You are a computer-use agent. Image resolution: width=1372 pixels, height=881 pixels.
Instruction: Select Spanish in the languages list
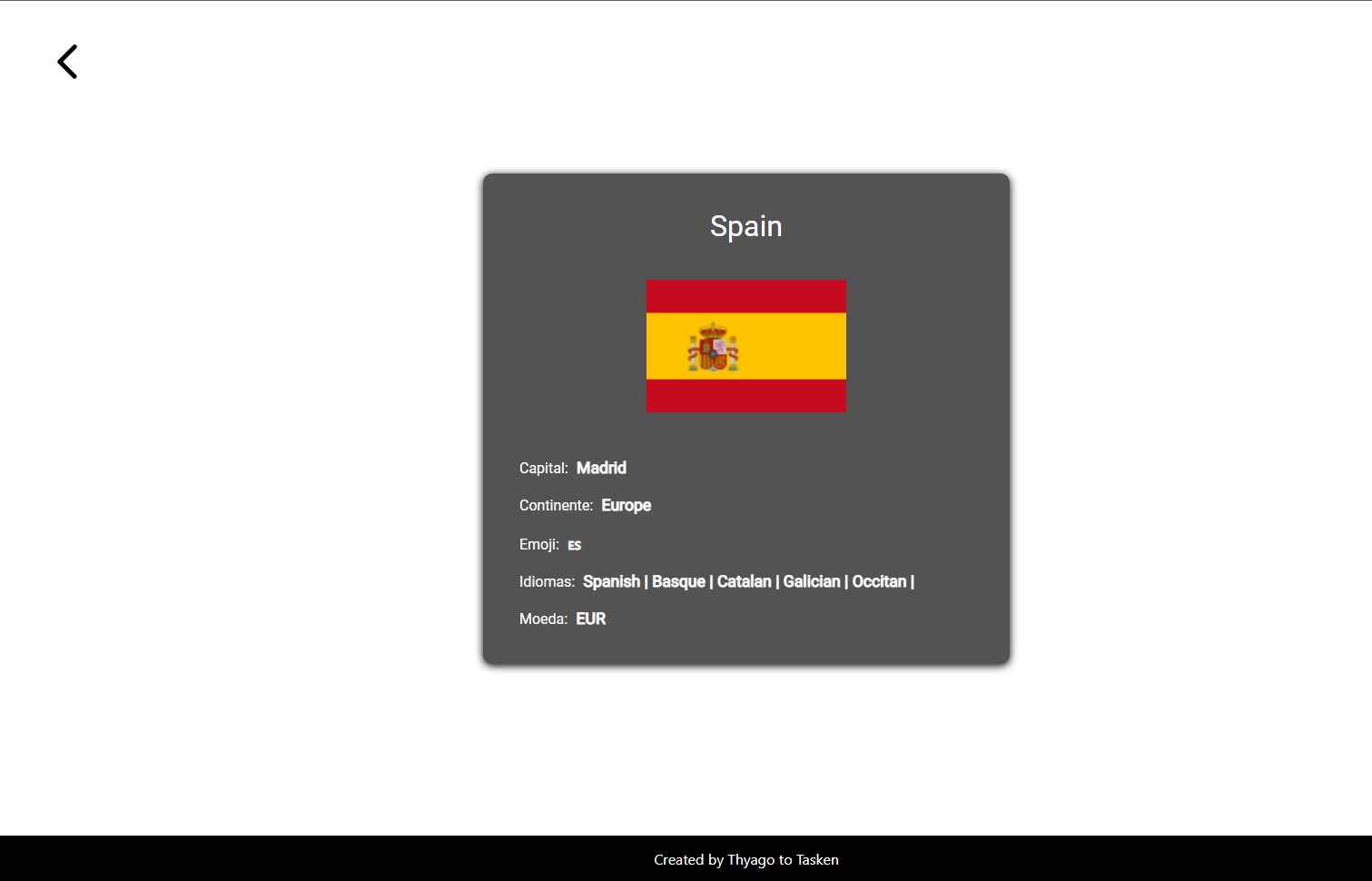611,581
